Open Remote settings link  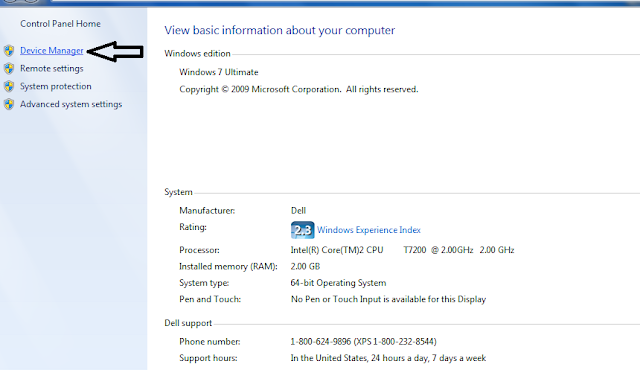click(x=51, y=69)
